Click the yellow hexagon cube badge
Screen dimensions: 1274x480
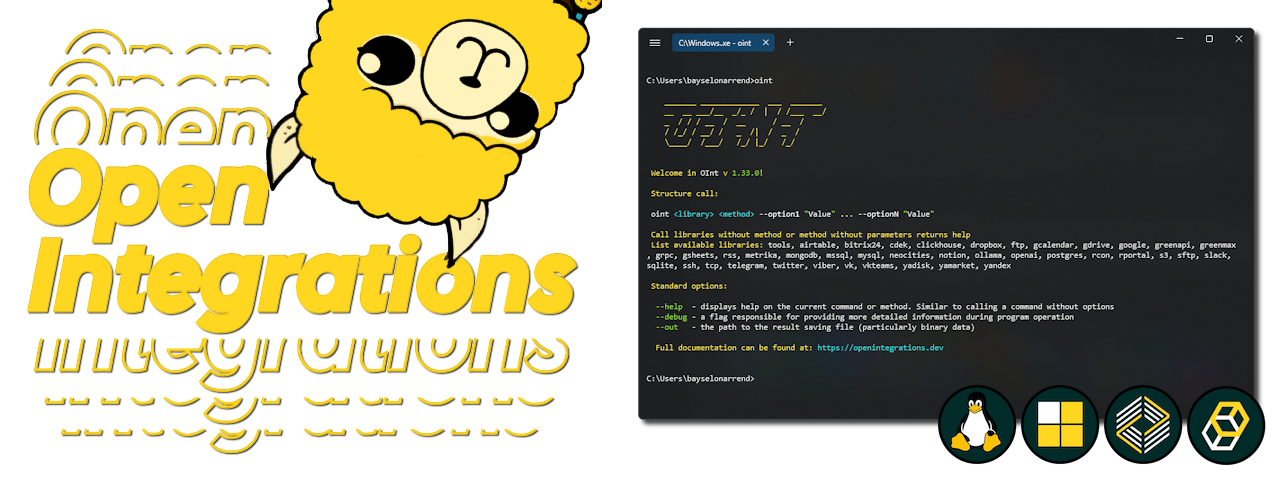tap(1226, 425)
